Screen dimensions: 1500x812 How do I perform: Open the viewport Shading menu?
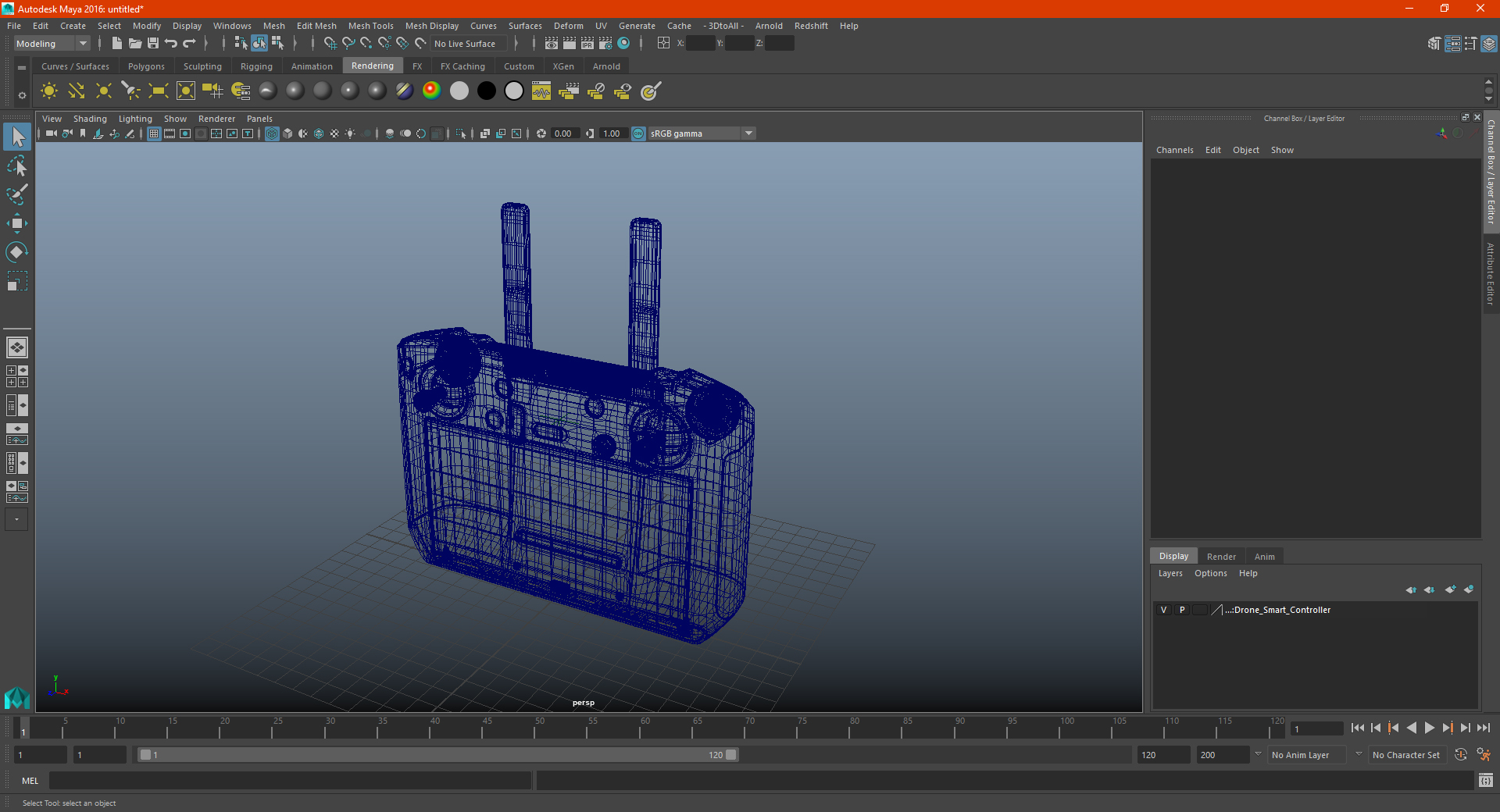coord(90,119)
